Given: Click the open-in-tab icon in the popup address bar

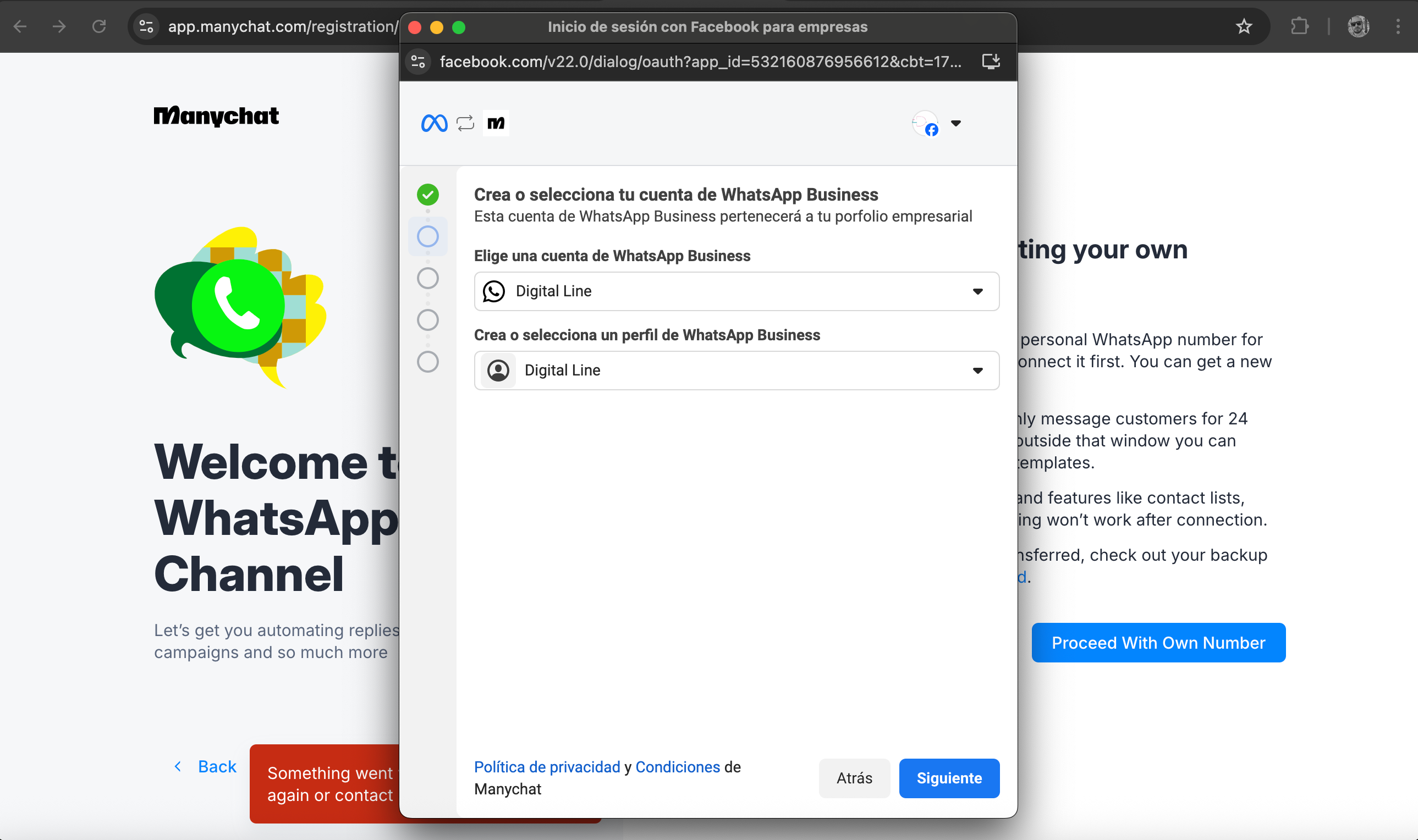Looking at the screenshot, I should 991,61.
